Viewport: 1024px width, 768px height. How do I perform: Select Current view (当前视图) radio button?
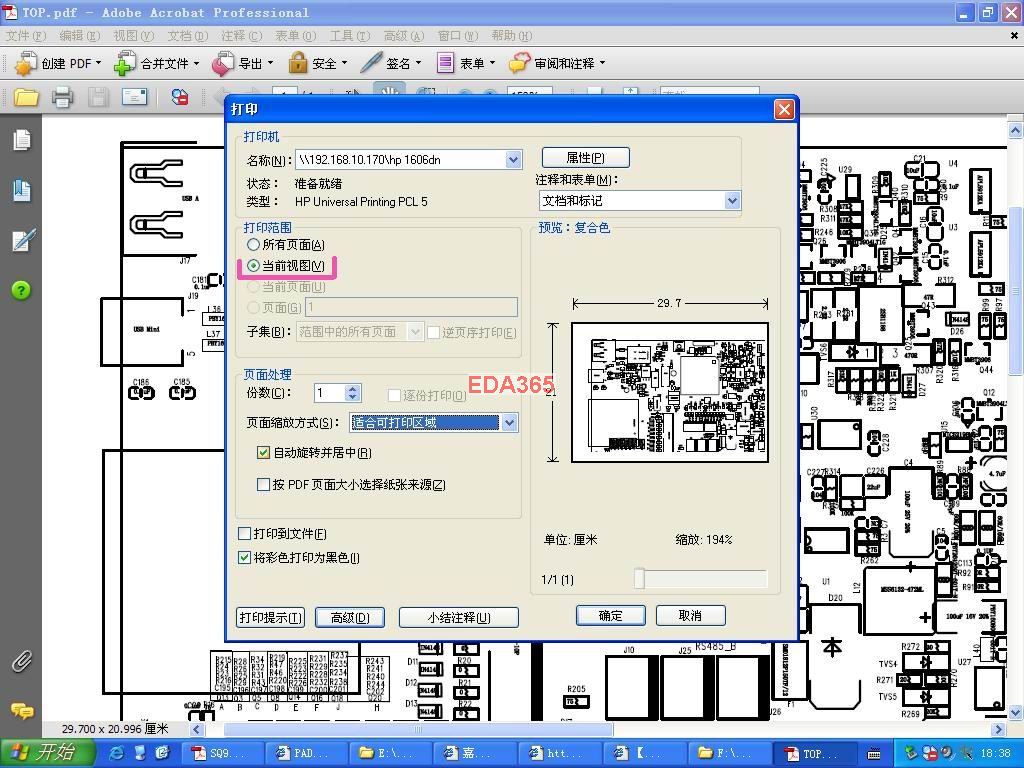point(253,266)
